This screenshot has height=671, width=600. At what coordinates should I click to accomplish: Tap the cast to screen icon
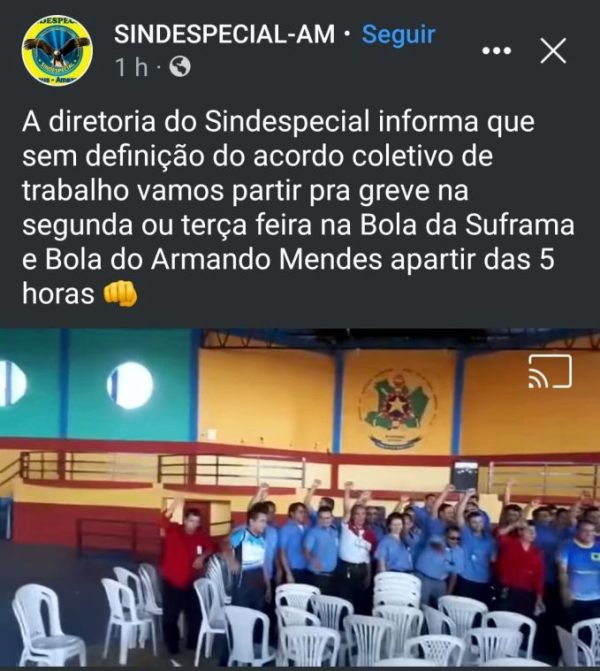tap(550, 371)
